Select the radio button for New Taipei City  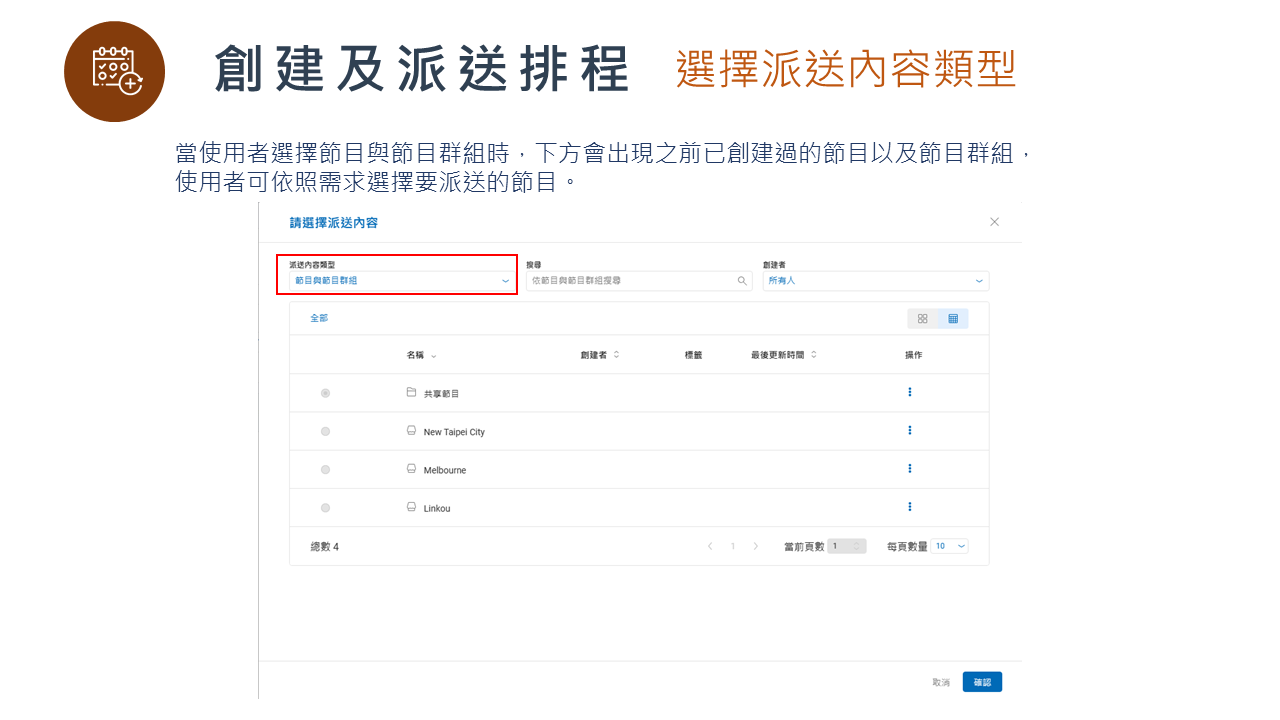[x=324, y=431]
